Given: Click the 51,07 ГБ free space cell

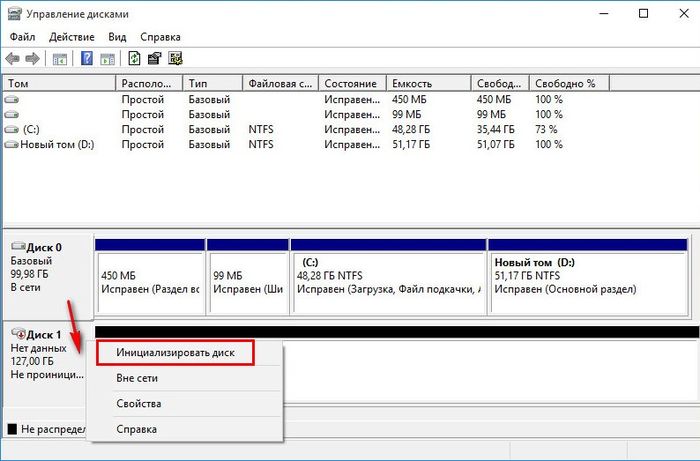Looking at the screenshot, I should [x=496, y=145].
